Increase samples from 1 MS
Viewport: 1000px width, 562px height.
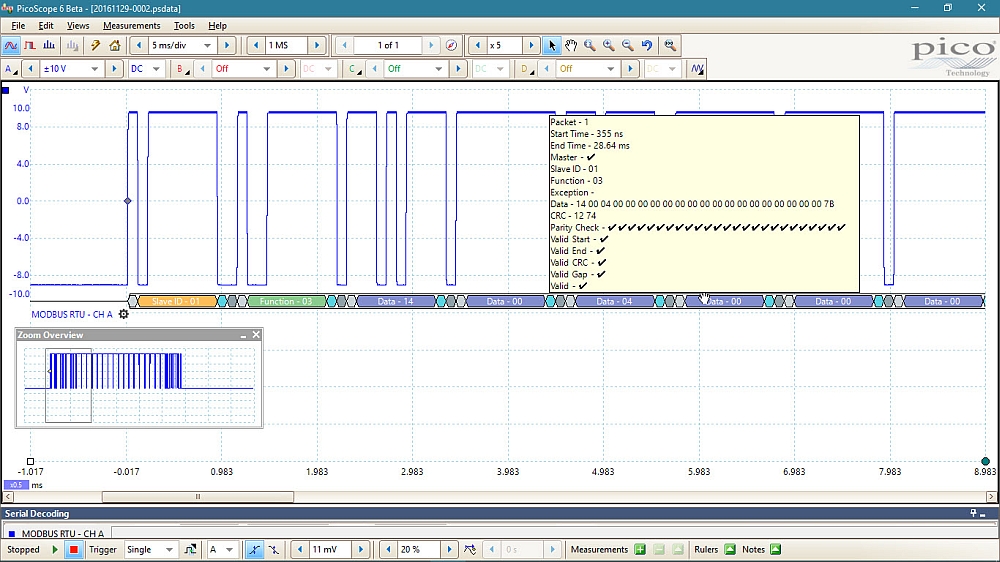point(317,45)
